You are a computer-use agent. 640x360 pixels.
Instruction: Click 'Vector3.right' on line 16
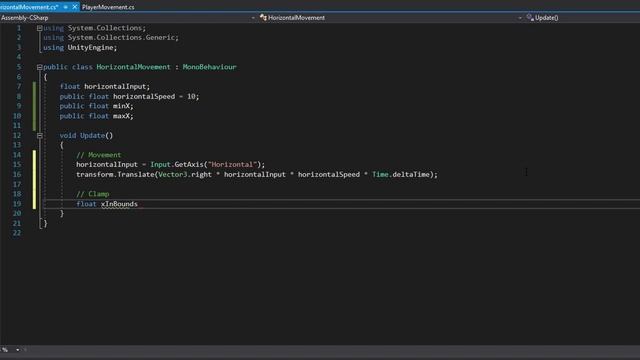click(185, 175)
